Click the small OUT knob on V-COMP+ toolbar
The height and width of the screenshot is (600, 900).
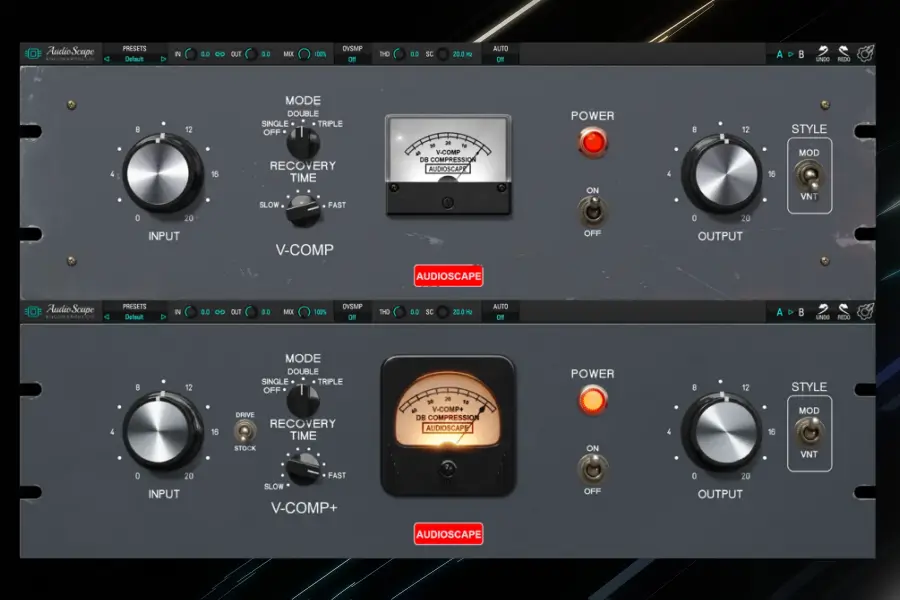tap(251, 312)
